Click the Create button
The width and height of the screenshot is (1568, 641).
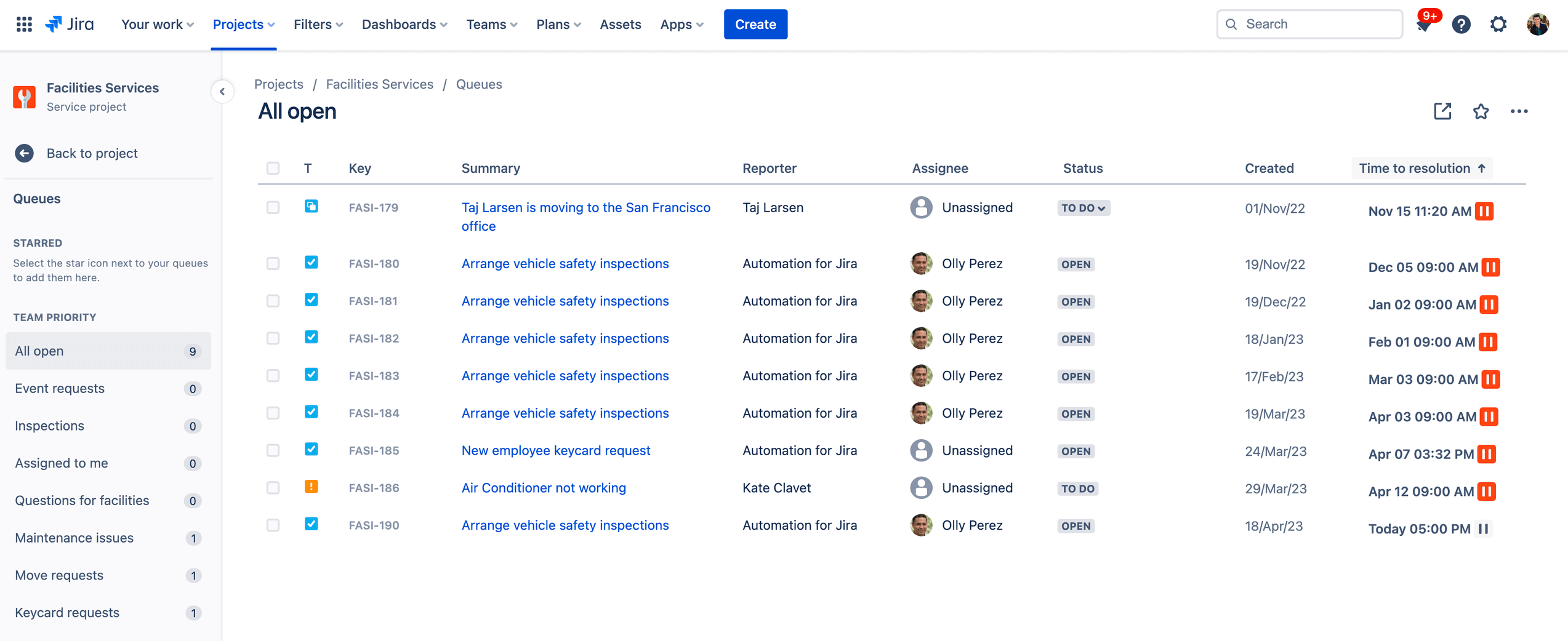[755, 24]
